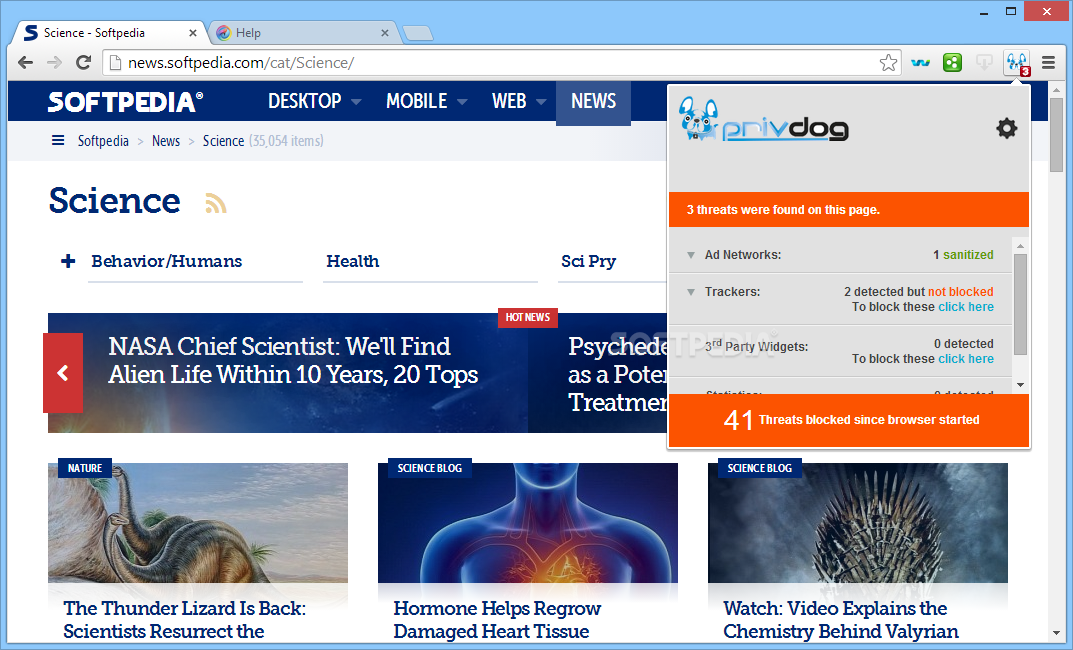Image resolution: width=1073 pixels, height=650 pixels.
Task: Open the Chrome hamburger menu
Action: tap(1048, 63)
